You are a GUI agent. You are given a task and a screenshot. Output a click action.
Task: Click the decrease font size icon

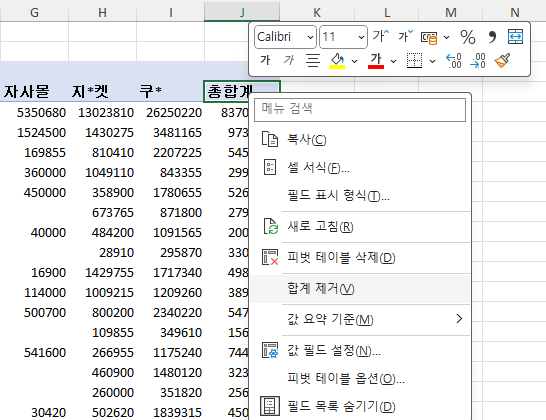(406, 36)
